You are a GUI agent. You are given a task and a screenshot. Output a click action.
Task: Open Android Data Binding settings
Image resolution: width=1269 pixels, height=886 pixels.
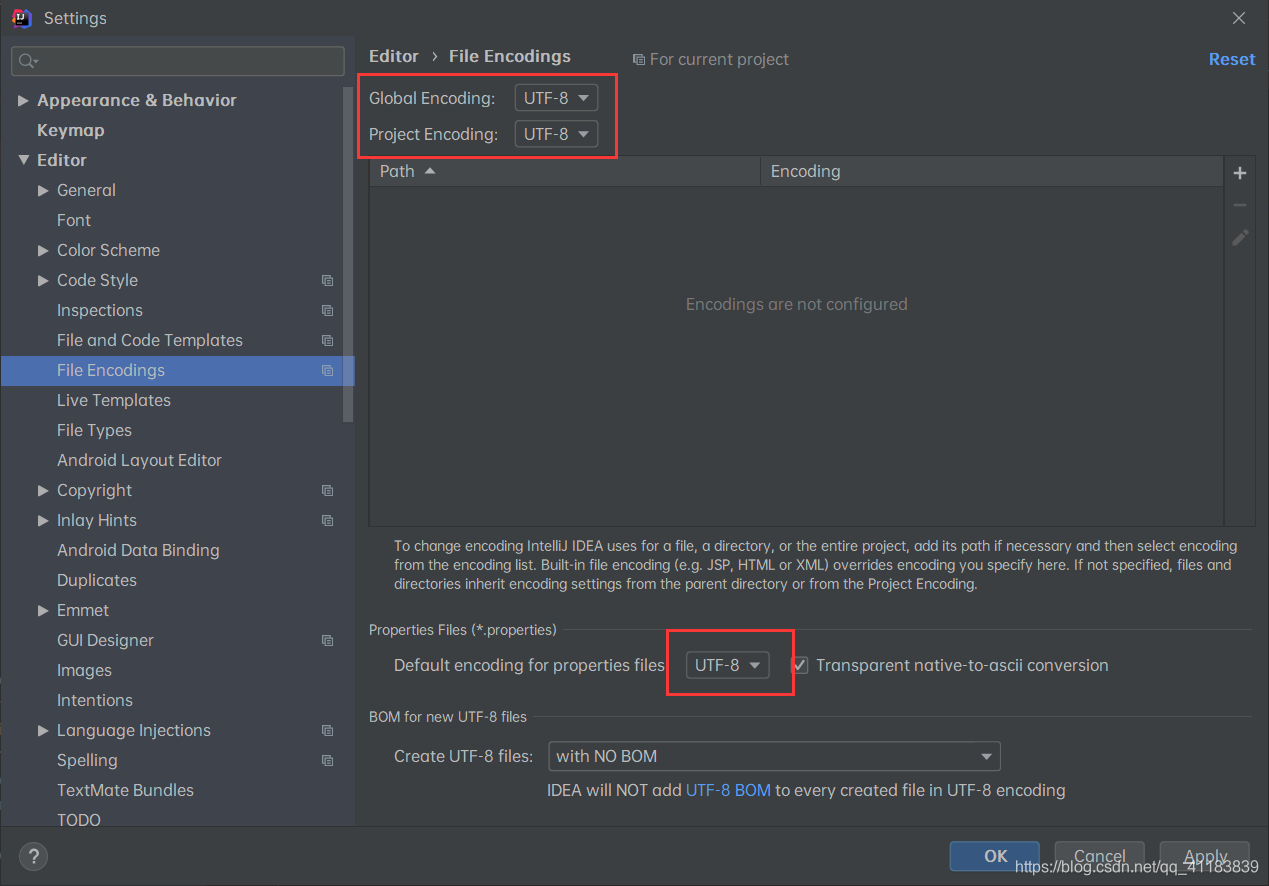pyautogui.click(x=138, y=550)
